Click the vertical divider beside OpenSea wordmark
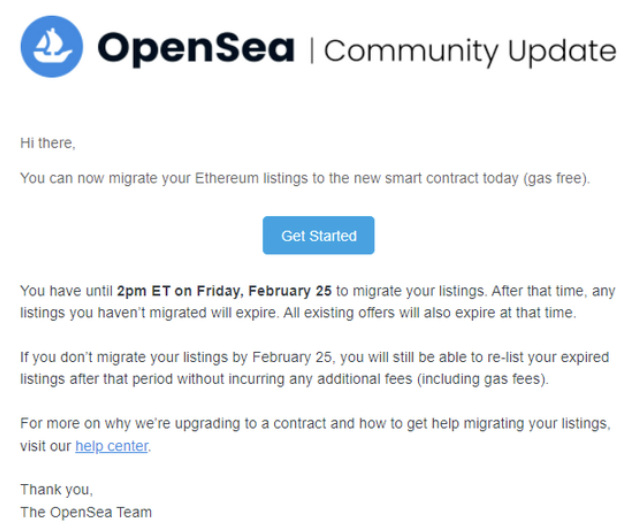 pyautogui.click(x=312, y=50)
